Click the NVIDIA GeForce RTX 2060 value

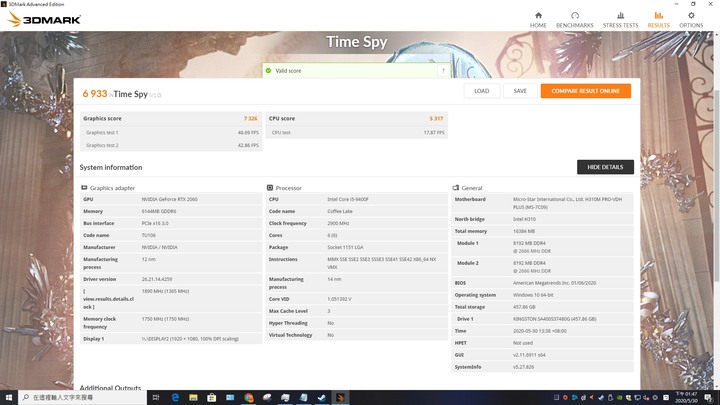[169, 199]
